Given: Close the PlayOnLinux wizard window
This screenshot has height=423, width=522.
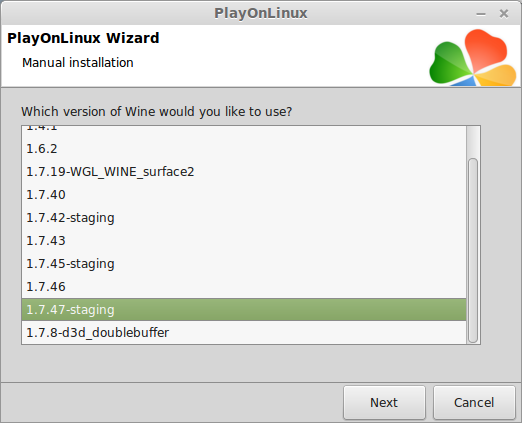Looking at the screenshot, I should pyautogui.click(x=504, y=14).
